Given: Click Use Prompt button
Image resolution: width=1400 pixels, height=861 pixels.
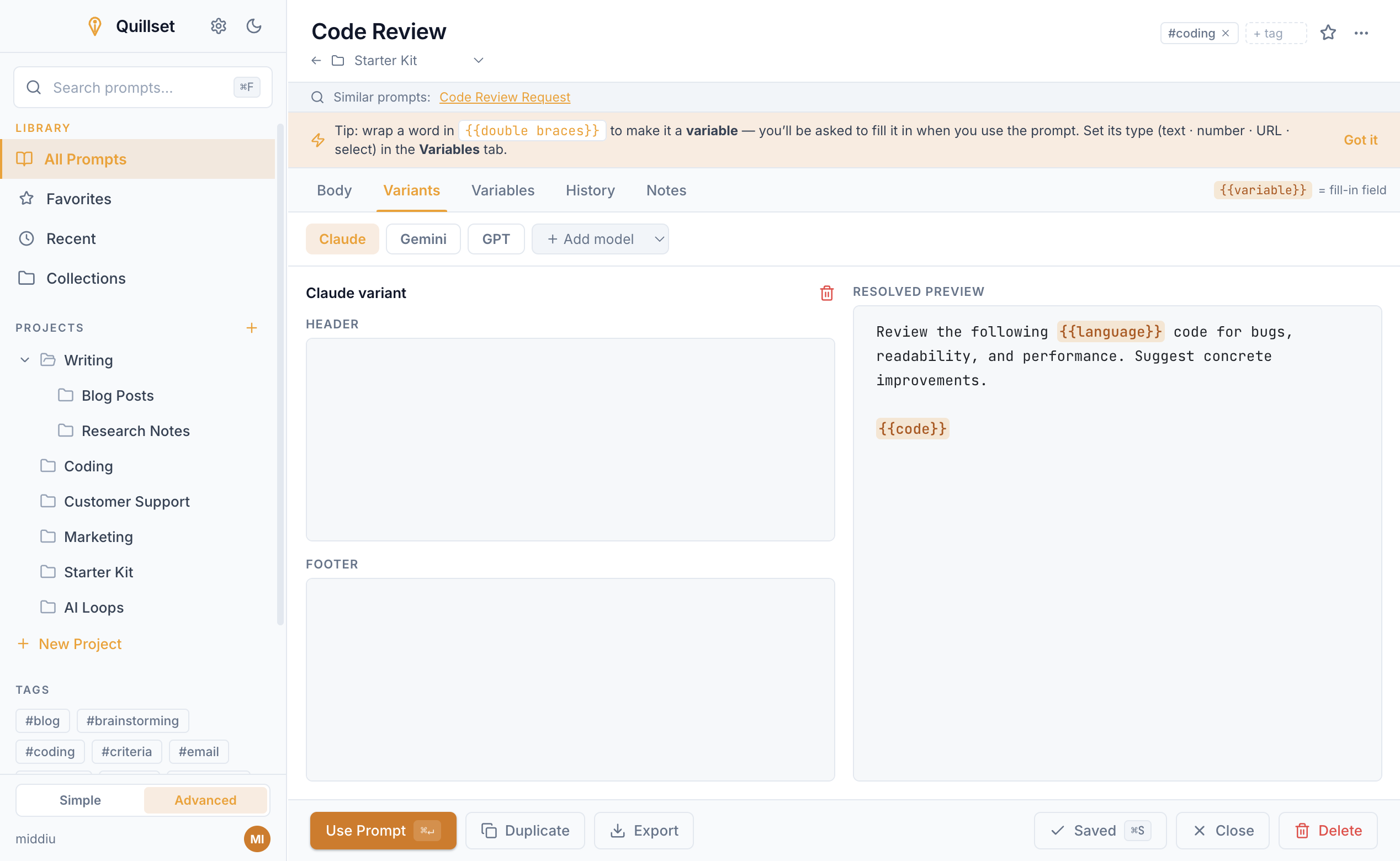Looking at the screenshot, I should (x=383, y=831).
